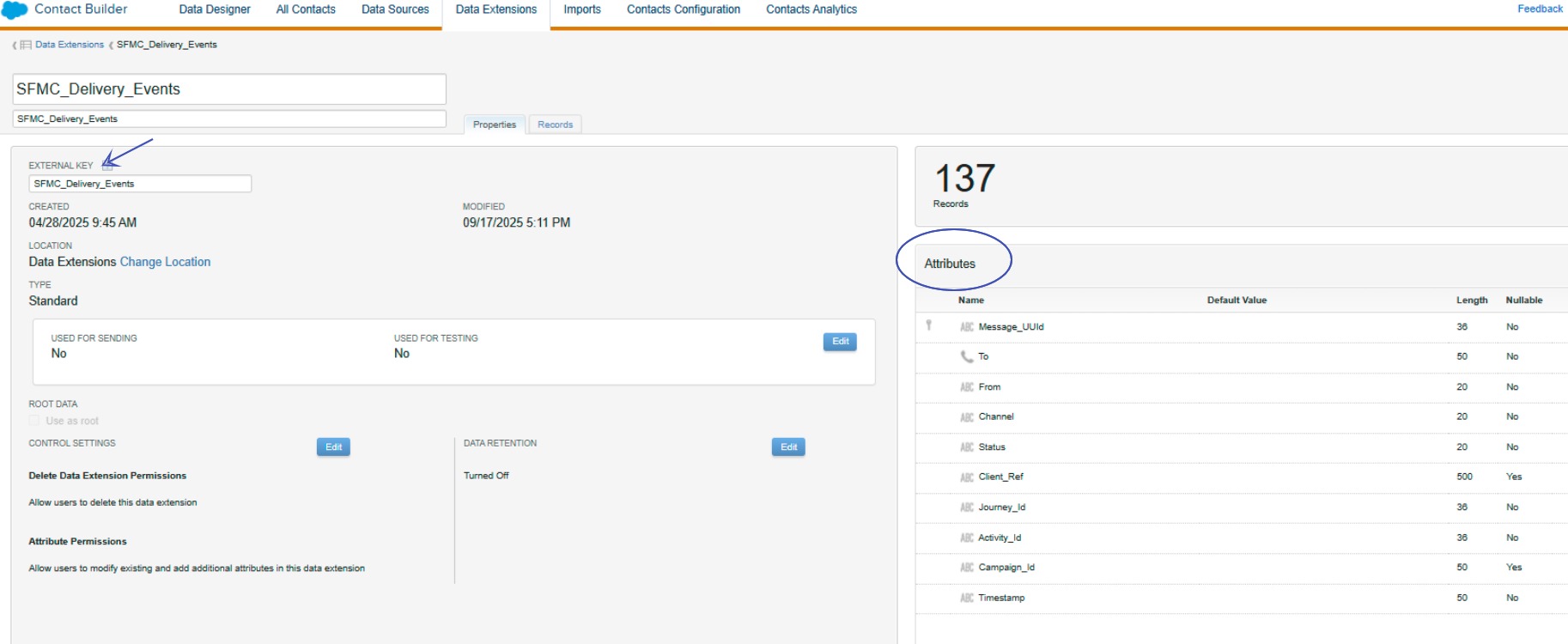Click the Attribute Permissions heading
The height and width of the screenshot is (644, 1568).
click(x=77, y=542)
